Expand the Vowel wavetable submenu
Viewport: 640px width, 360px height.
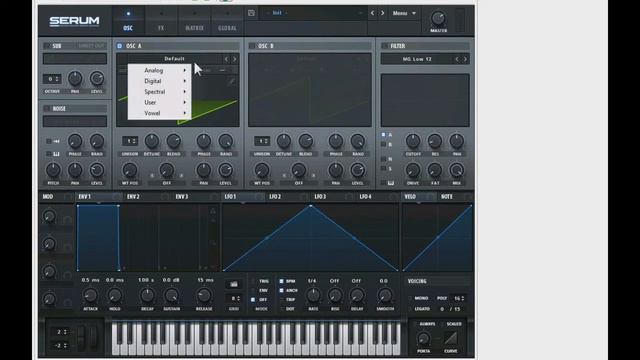159,113
